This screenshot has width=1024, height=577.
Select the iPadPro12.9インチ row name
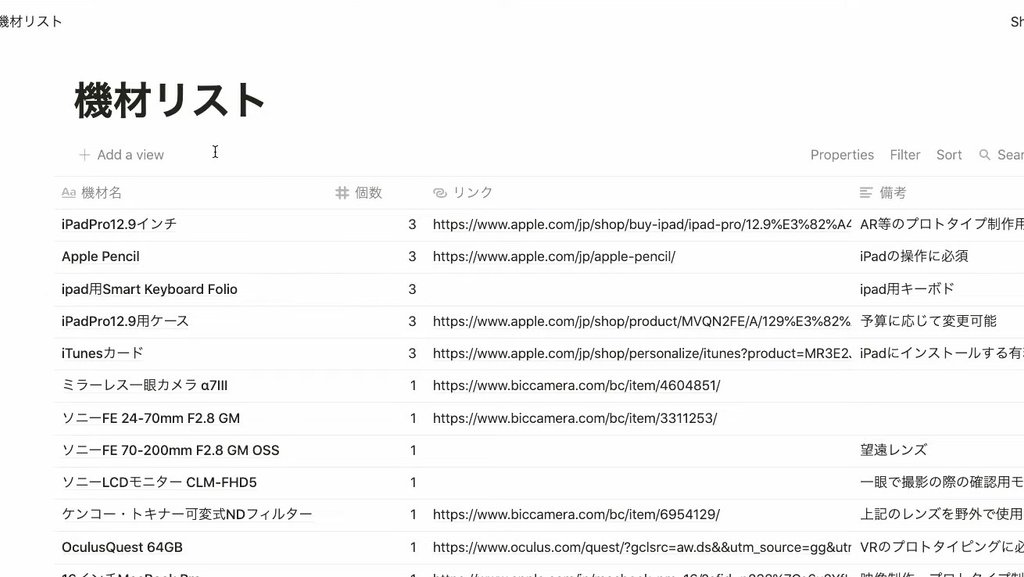point(119,225)
